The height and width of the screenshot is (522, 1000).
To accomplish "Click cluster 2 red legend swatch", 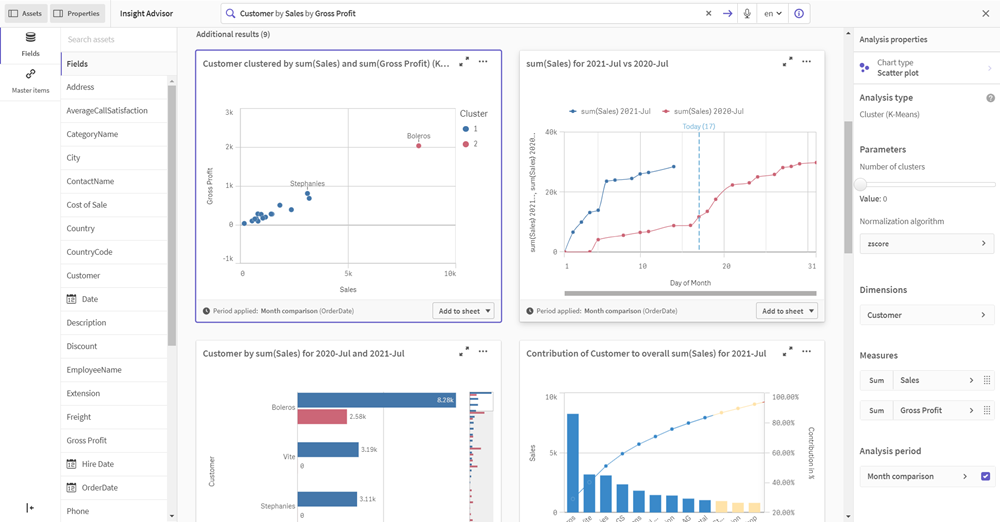I will pos(466,144).
